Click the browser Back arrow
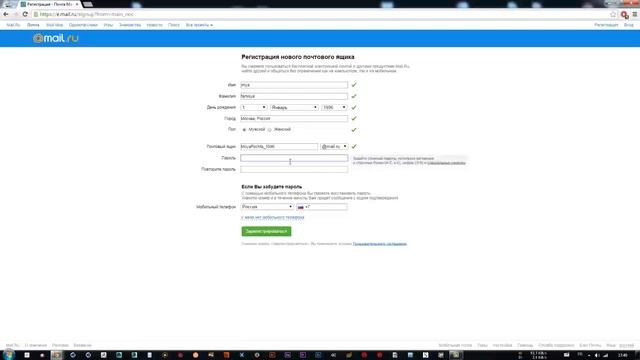640x360 pixels. (x=6, y=14)
